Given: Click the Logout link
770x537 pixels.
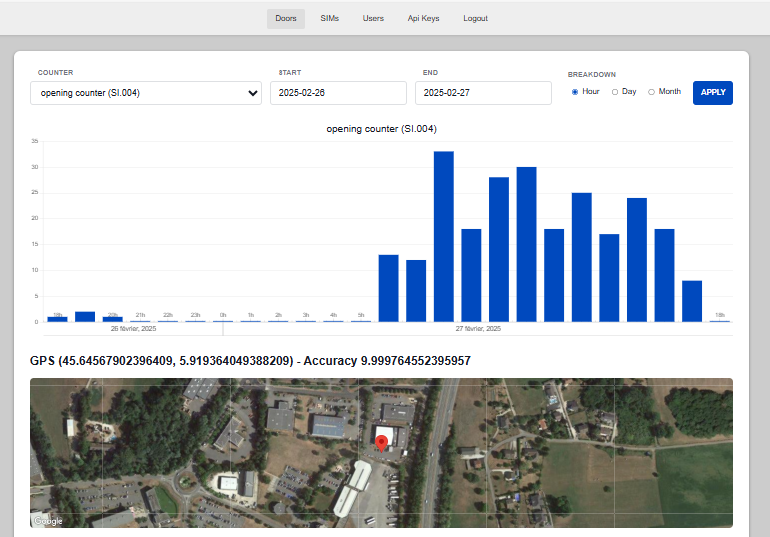Looking at the screenshot, I should click(476, 18).
